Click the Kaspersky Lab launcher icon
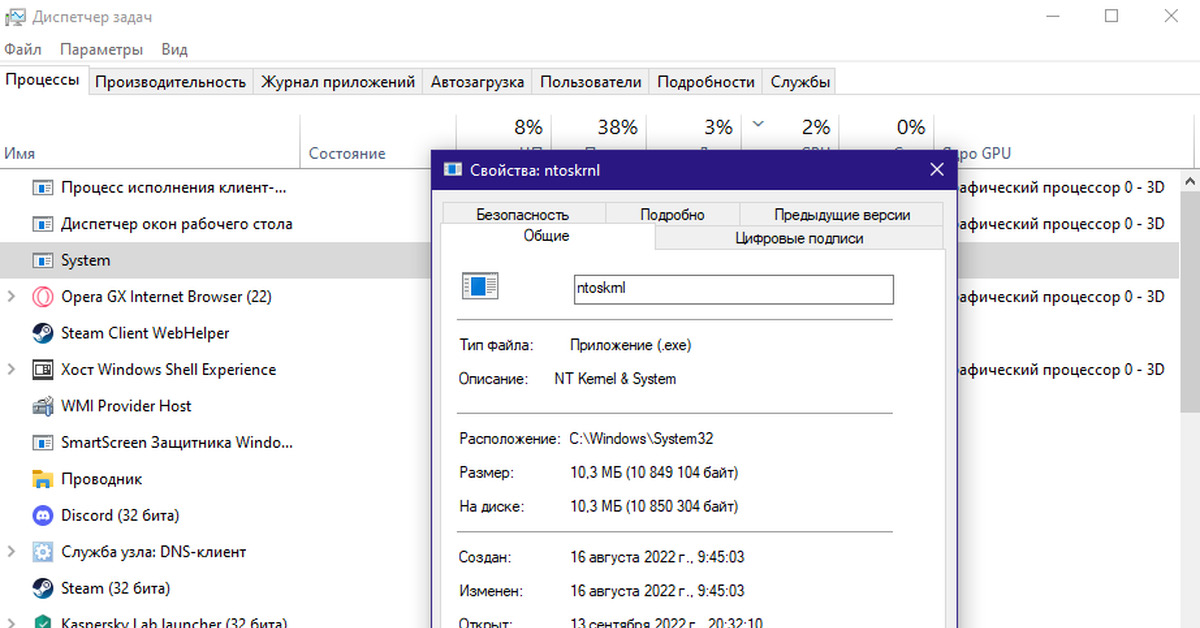Image resolution: width=1200 pixels, height=628 pixels. (x=42, y=620)
